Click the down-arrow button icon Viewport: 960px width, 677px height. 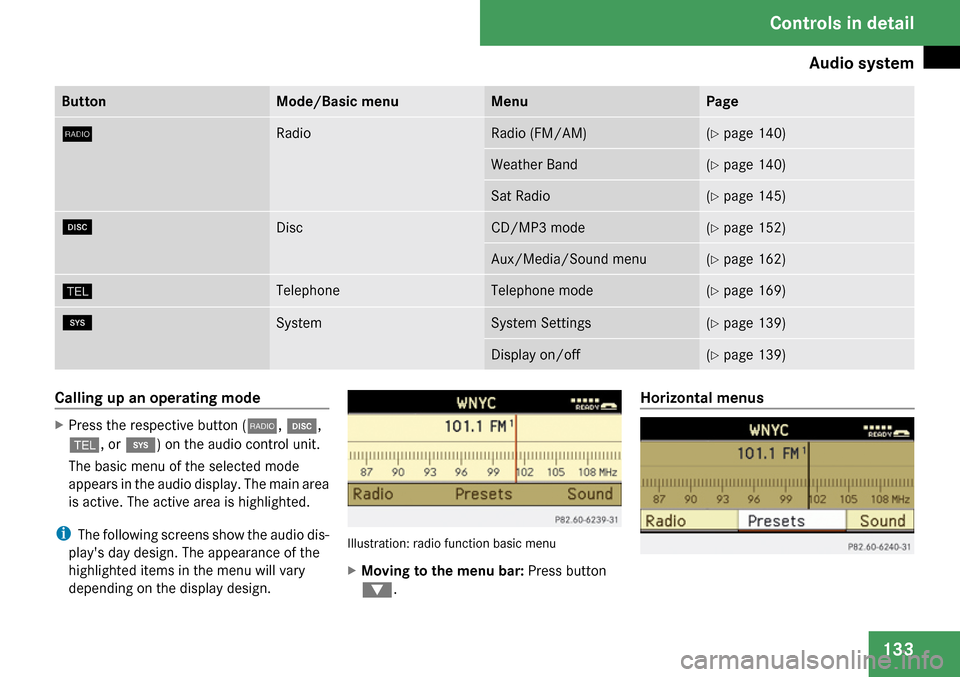point(377,590)
